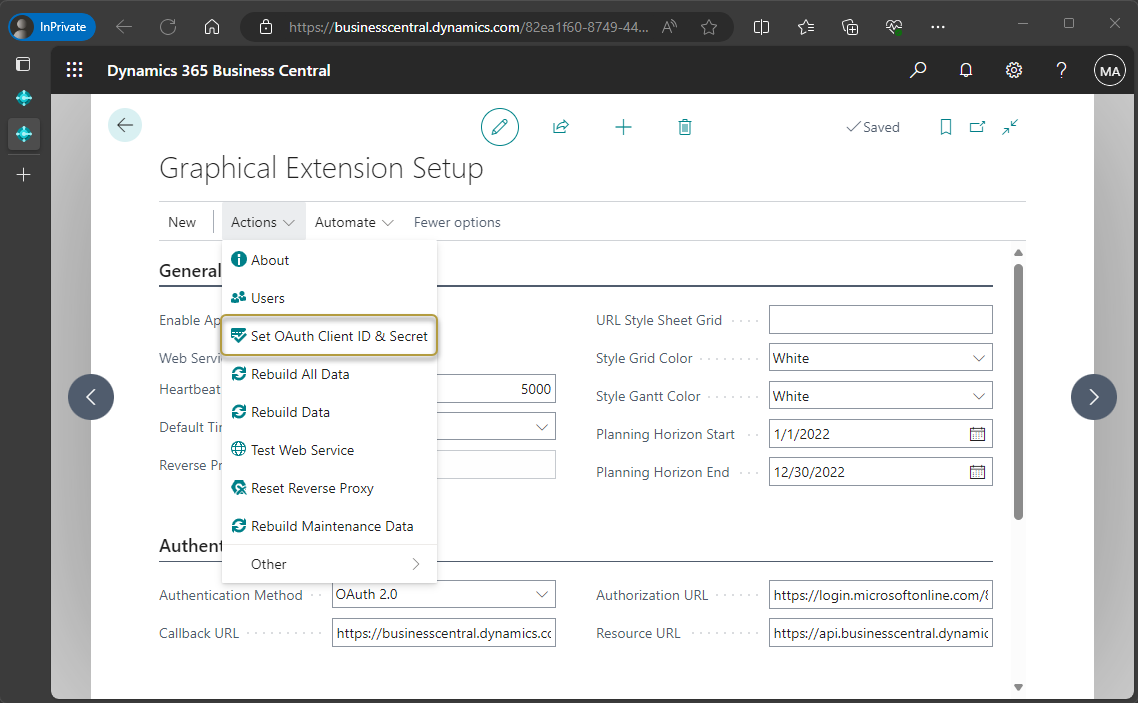Expand the Automate menu
1138x703 pixels.
coord(354,222)
